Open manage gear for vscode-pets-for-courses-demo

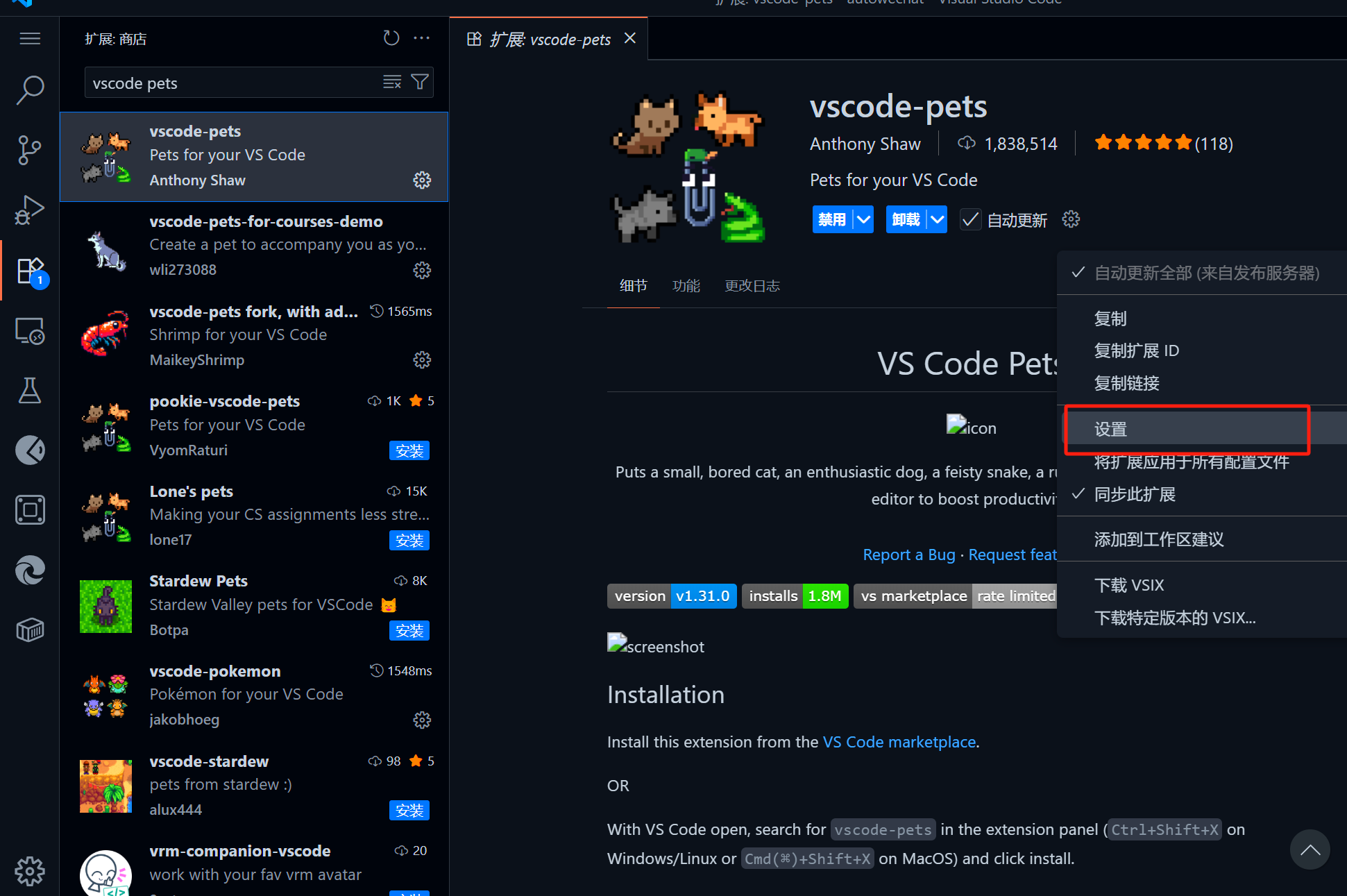point(422,270)
